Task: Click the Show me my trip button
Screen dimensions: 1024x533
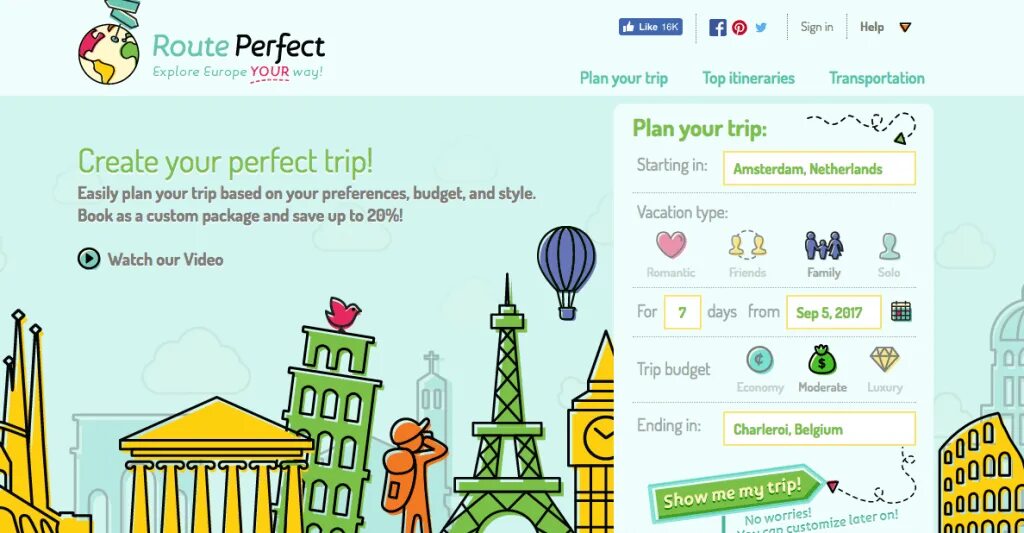Action: coord(733,494)
